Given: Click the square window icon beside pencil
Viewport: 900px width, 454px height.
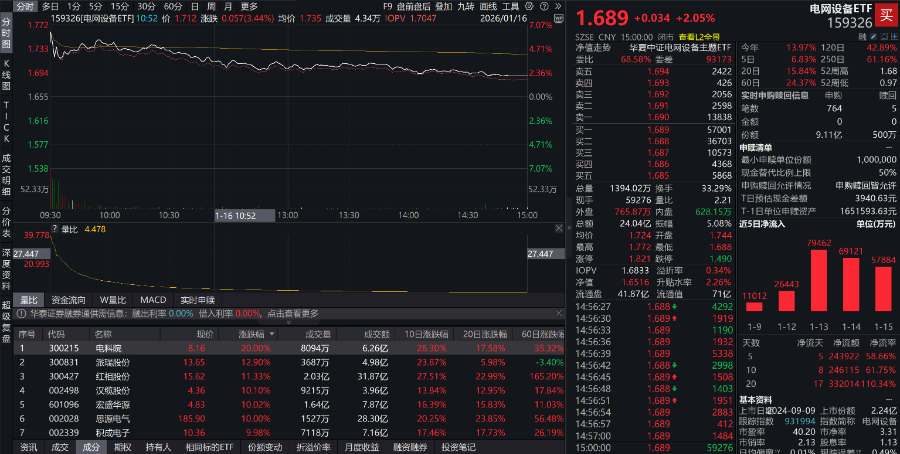Looking at the screenshot, I should [884, 36].
